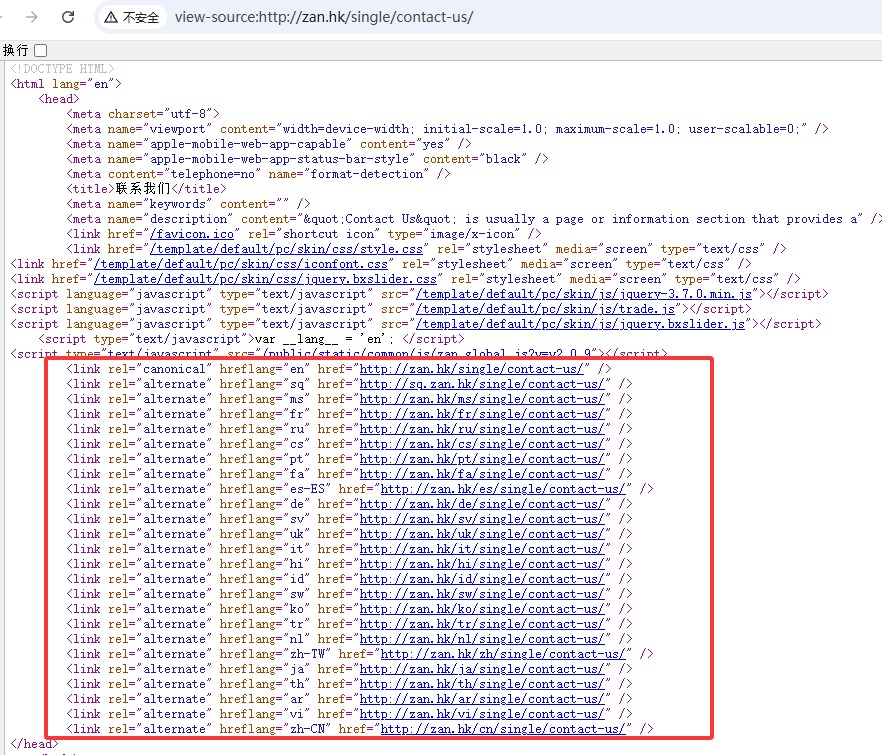Image resolution: width=882 pixels, height=755 pixels.
Task: Click the browser forward arrow
Action: pos(32,17)
